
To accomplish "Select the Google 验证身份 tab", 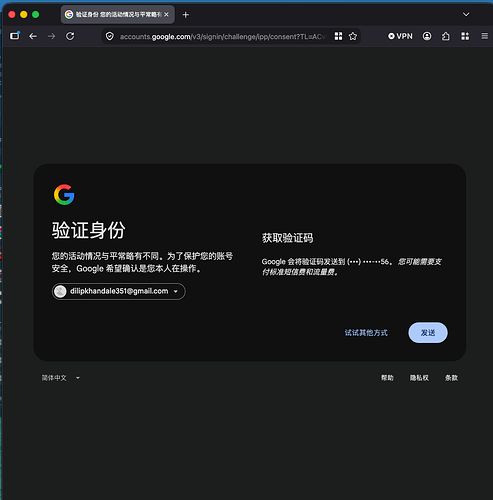I will (117, 14).
